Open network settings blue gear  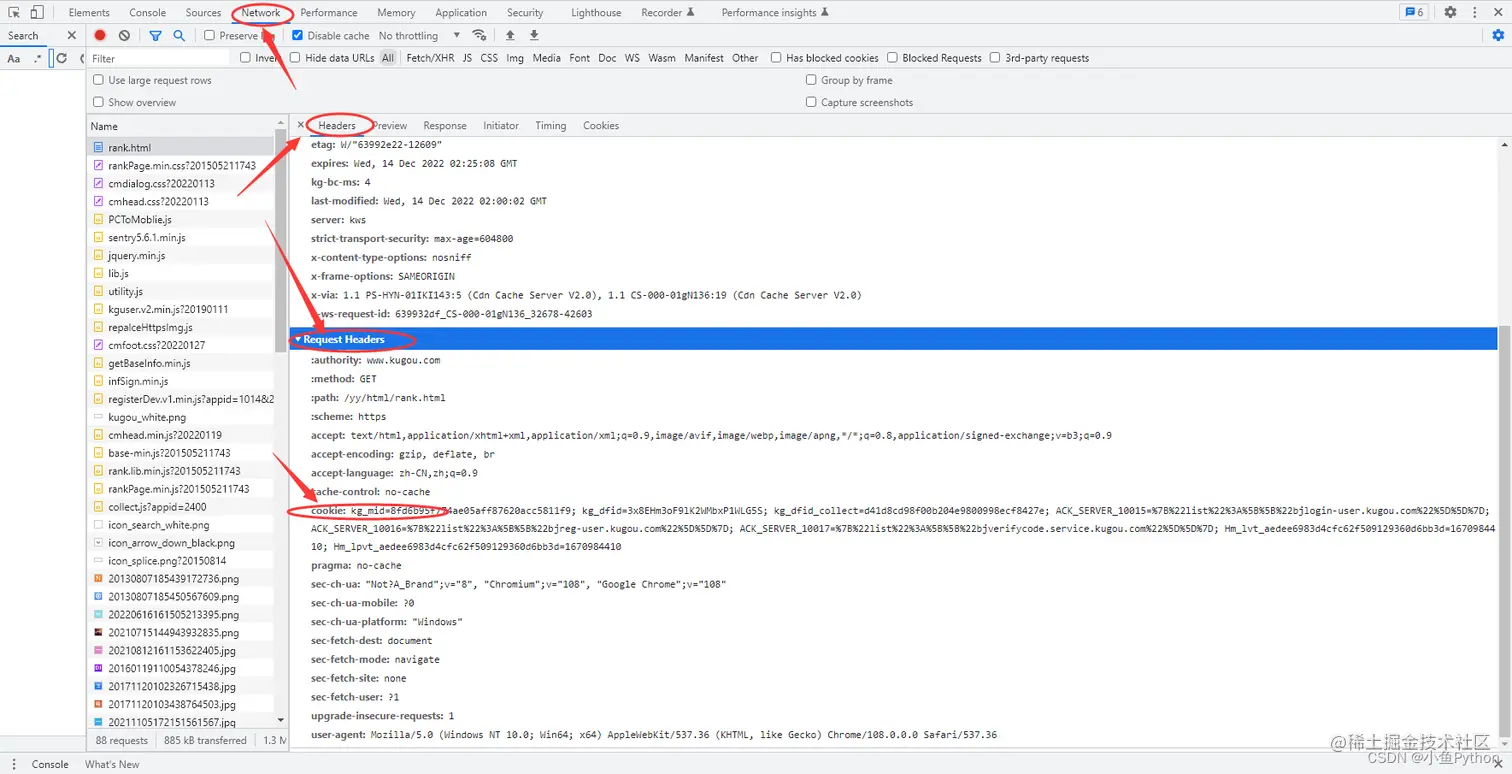pos(1497,35)
